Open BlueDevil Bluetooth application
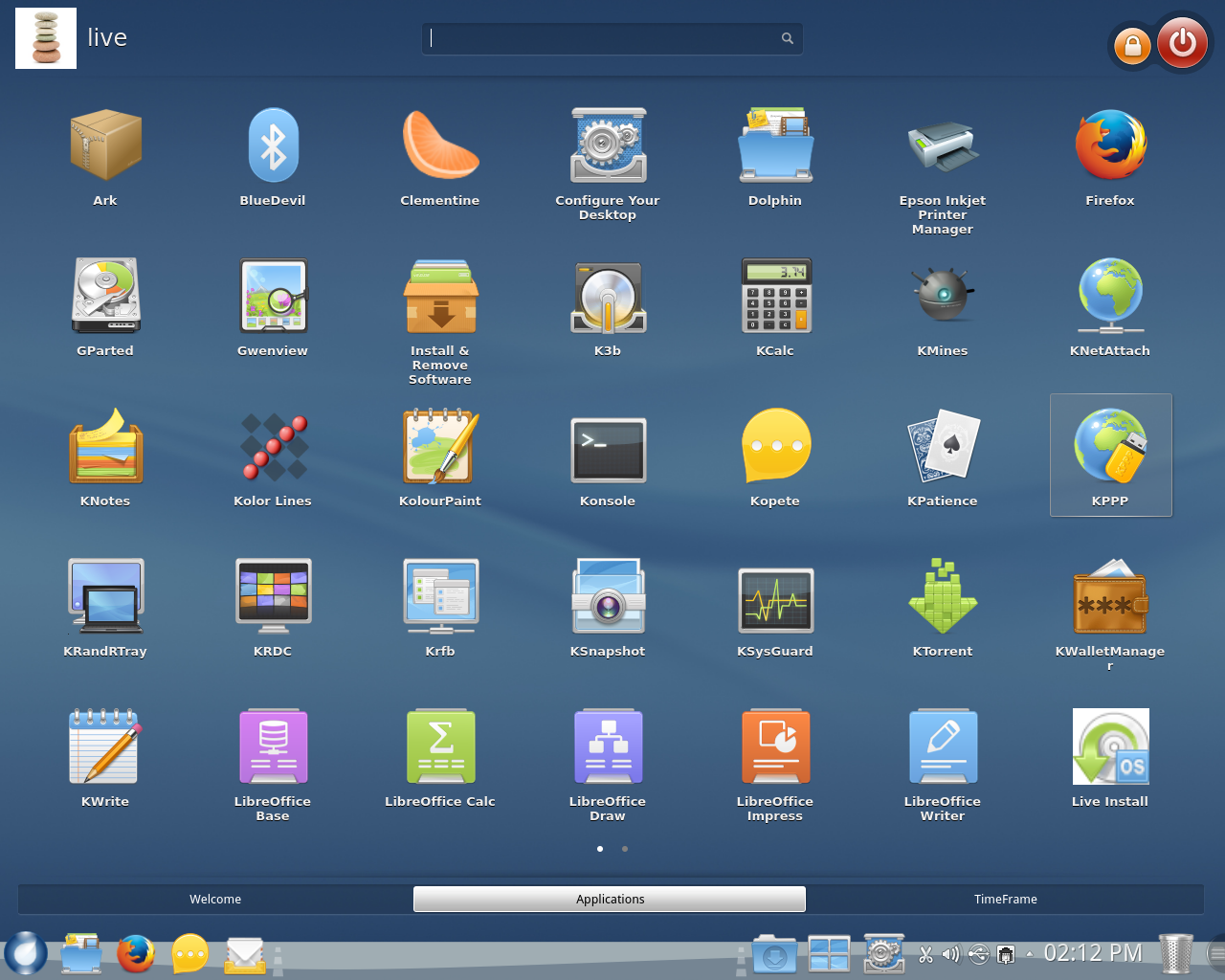 273,157
